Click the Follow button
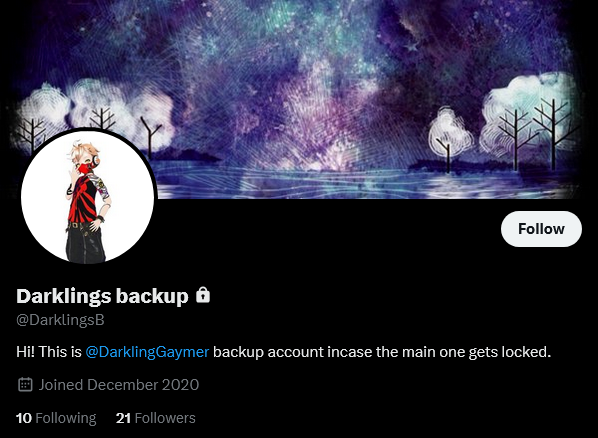The width and height of the screenshot is (598, 438). coord(541,229)
